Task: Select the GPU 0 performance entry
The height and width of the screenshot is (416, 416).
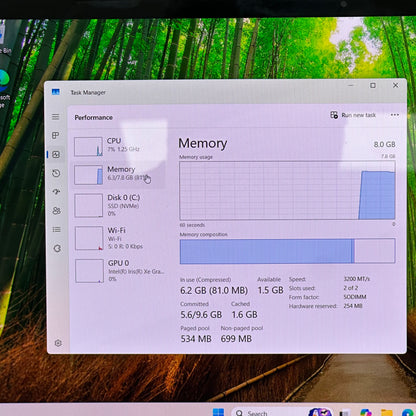Action: tap(120, 271)
